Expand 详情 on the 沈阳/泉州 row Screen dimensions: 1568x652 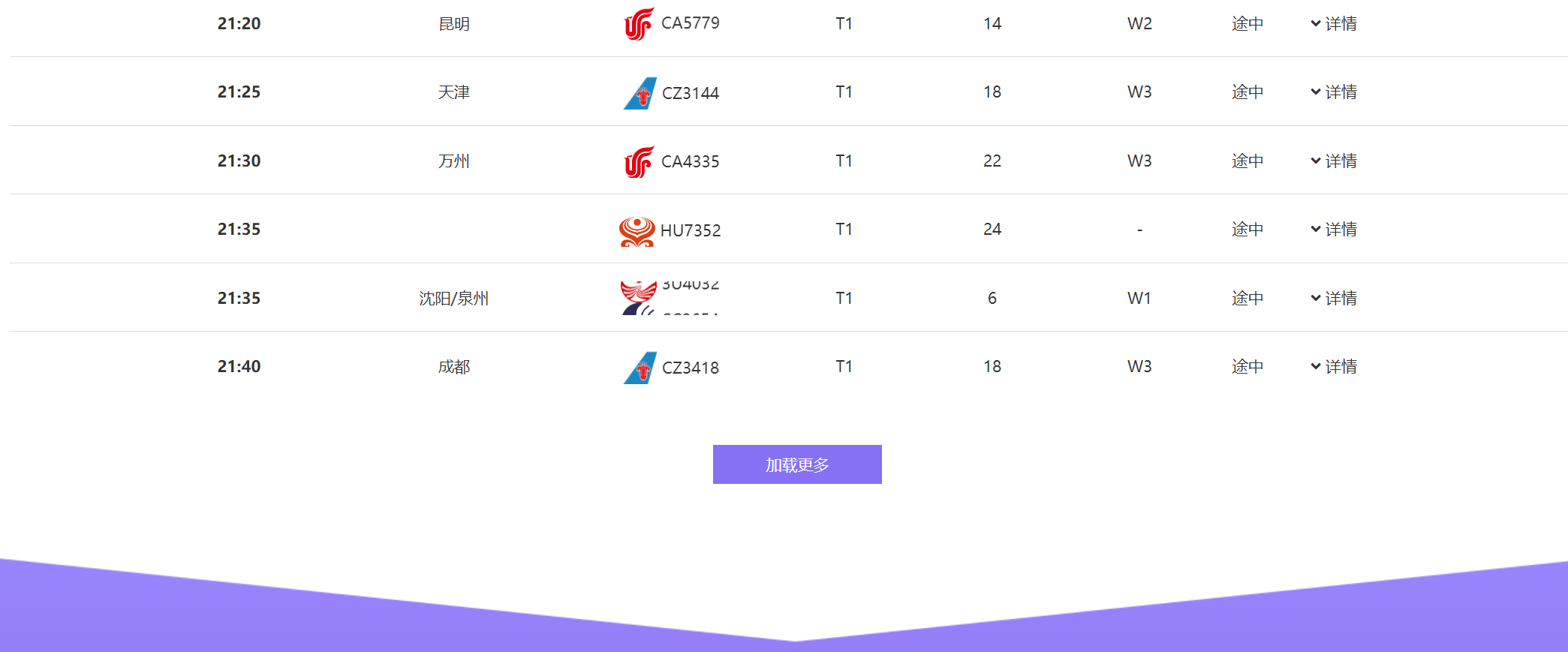[x=1334, y=299]
